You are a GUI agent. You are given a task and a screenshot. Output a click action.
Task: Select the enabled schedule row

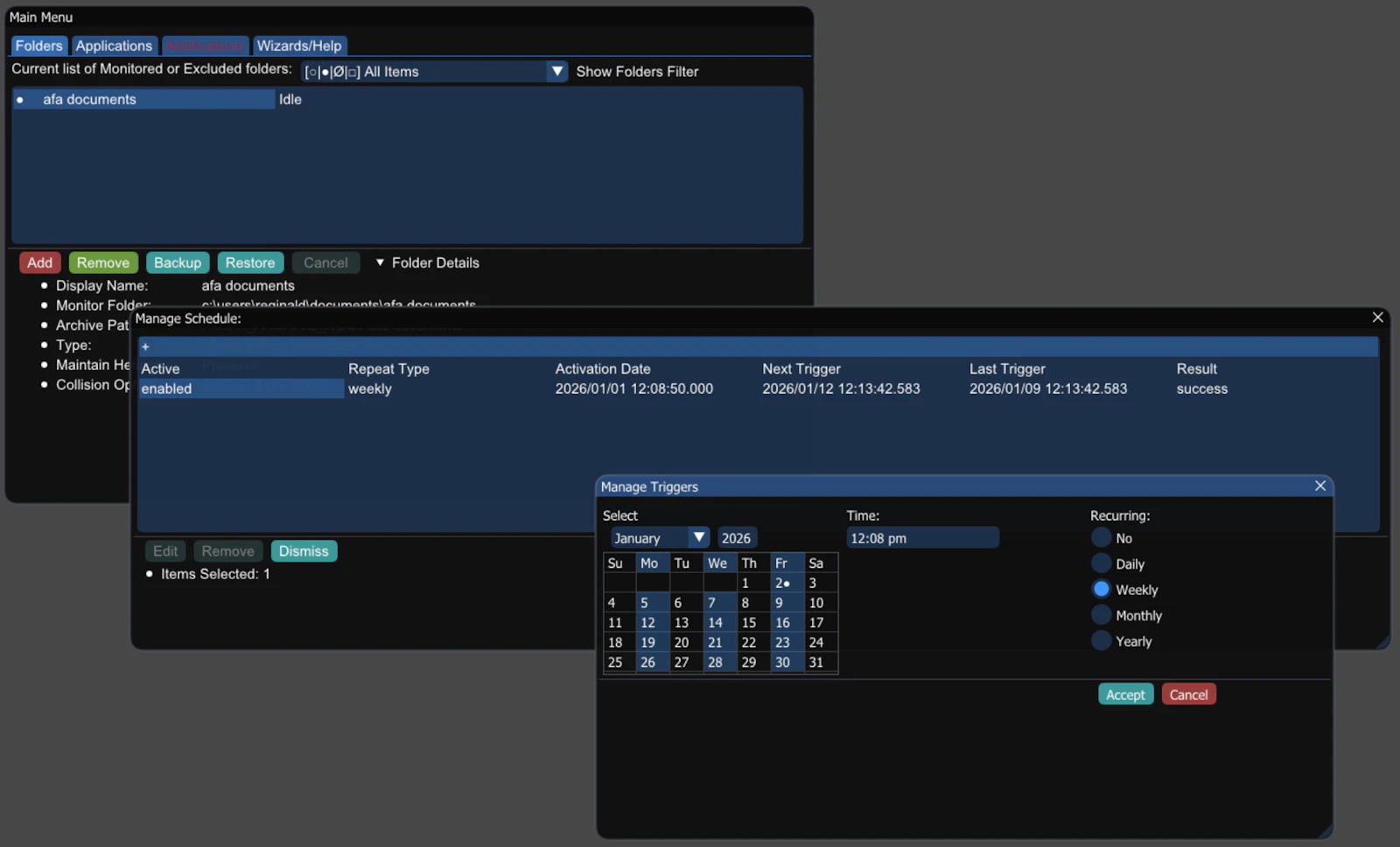pyautogui.click(x=241, y=388)
